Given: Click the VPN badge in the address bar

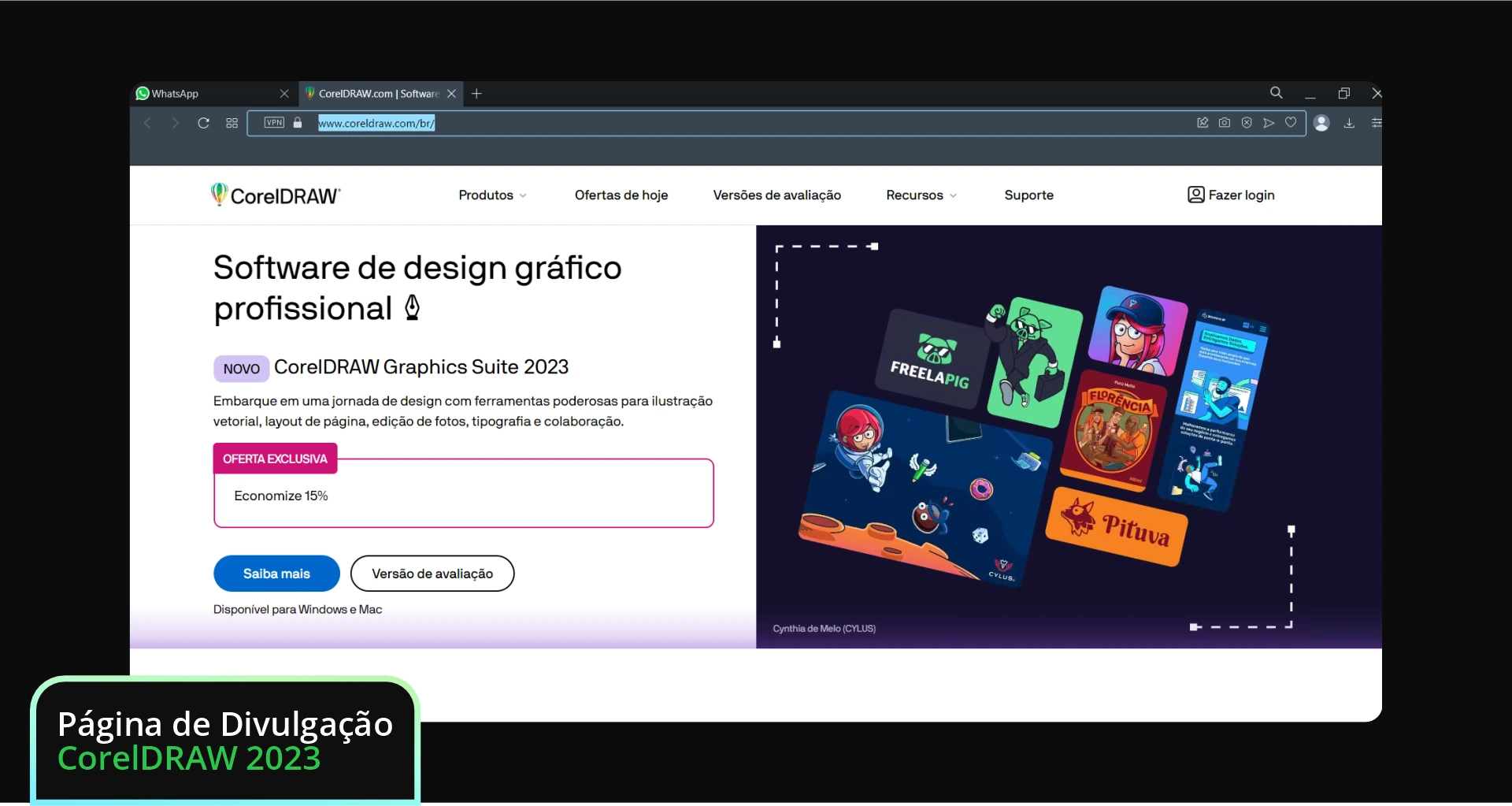Looking at the screenshot, I should pos(274,122).
